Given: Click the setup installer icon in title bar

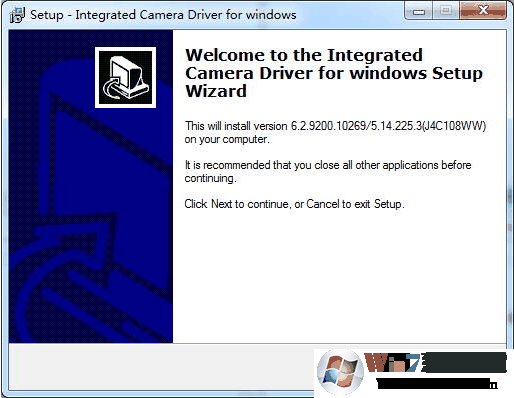Looking at the screenshot, I should coord(17,15).
